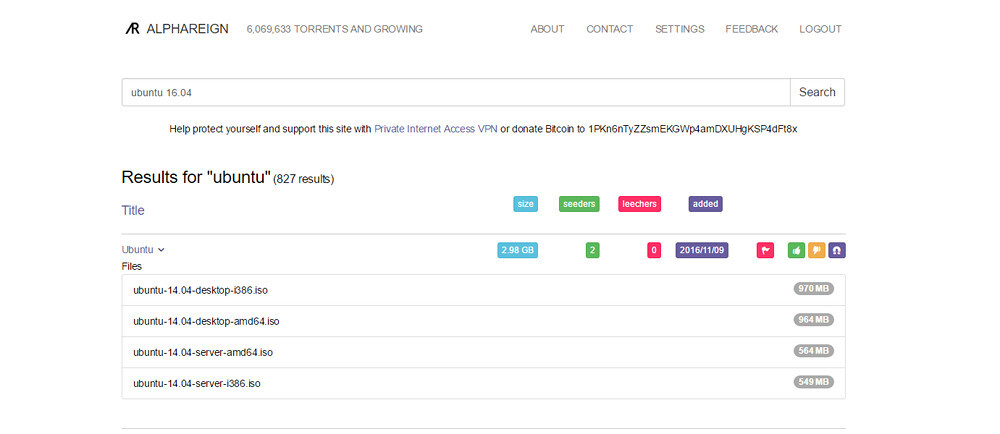This screenshot has height=434, width=1000.
Task: Click the red leechers count 0
Action: tap(654, 250)
